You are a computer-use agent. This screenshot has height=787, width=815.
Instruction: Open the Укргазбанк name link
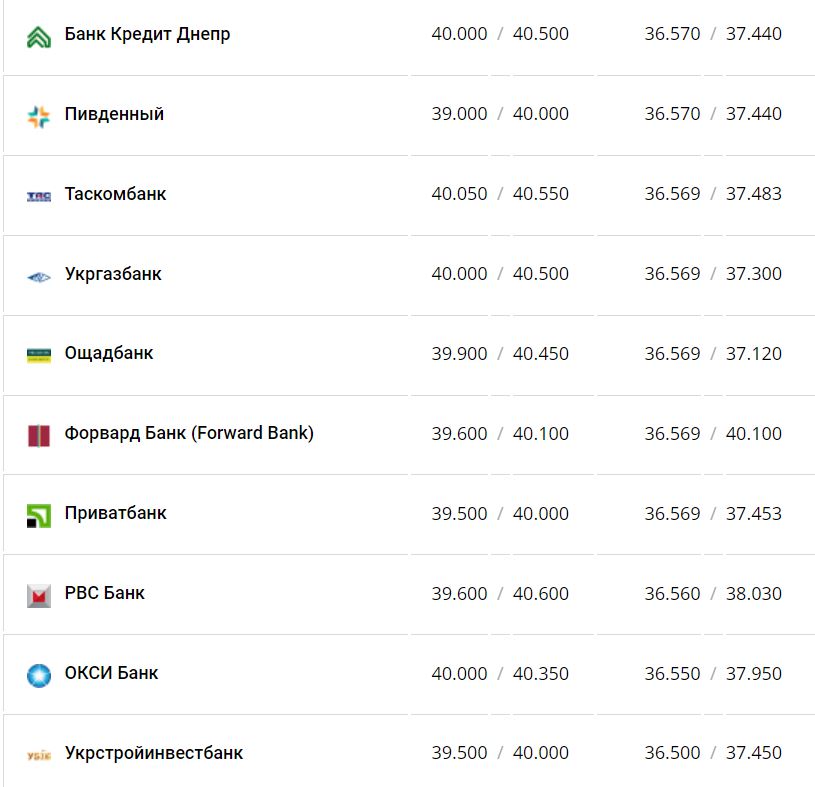[113, 274]
